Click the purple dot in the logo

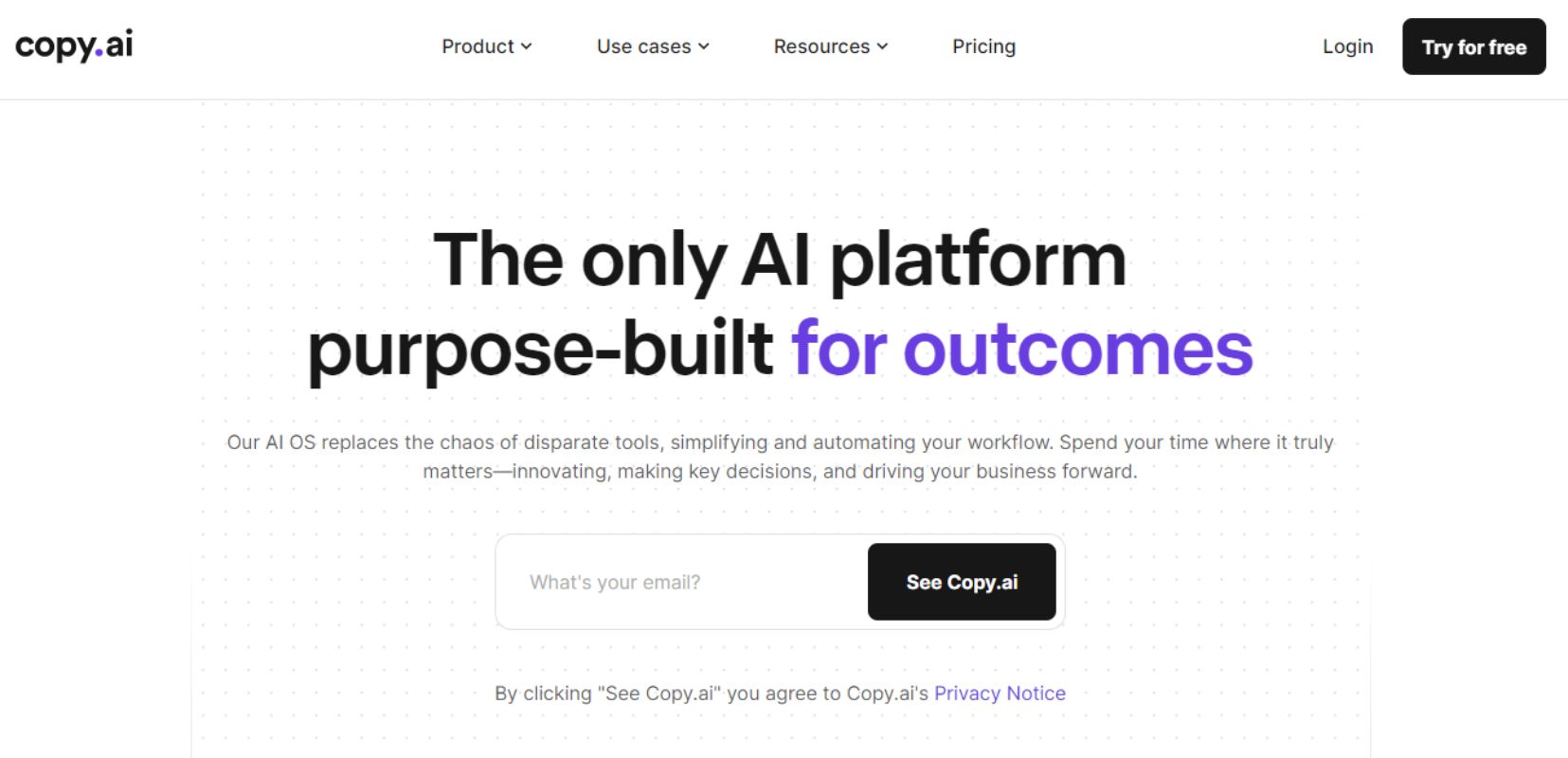tap(99, 52)
